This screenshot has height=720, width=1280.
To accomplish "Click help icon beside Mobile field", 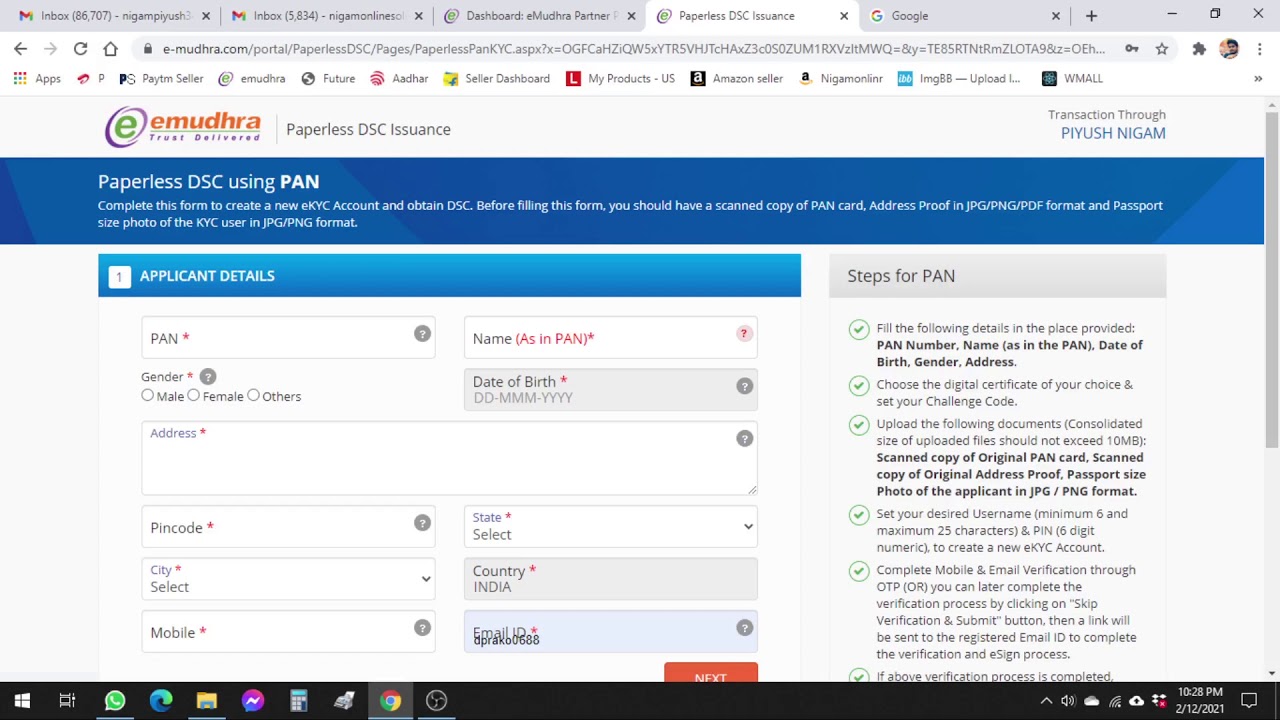I will [x=422, y=628].
